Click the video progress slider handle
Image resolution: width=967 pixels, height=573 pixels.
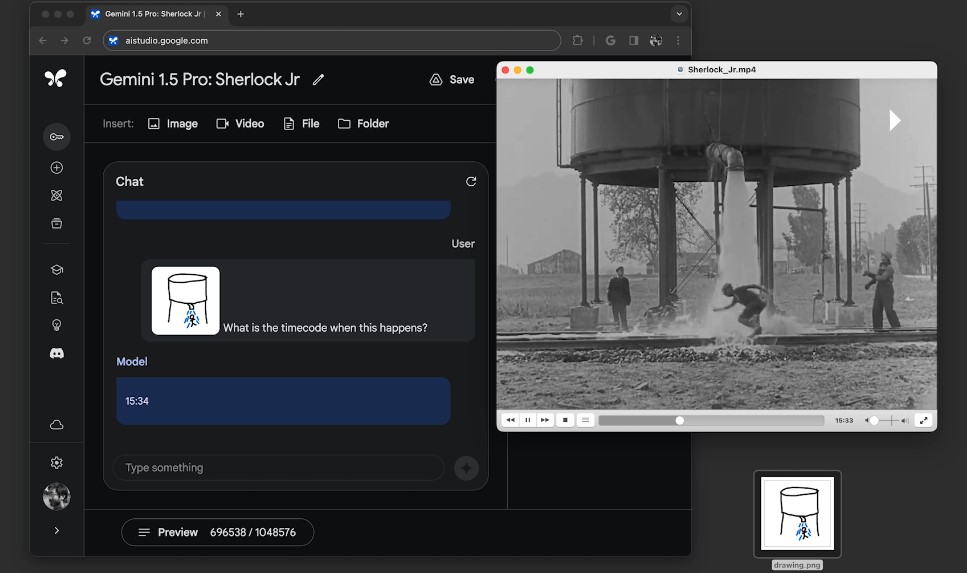click(680, 421)
